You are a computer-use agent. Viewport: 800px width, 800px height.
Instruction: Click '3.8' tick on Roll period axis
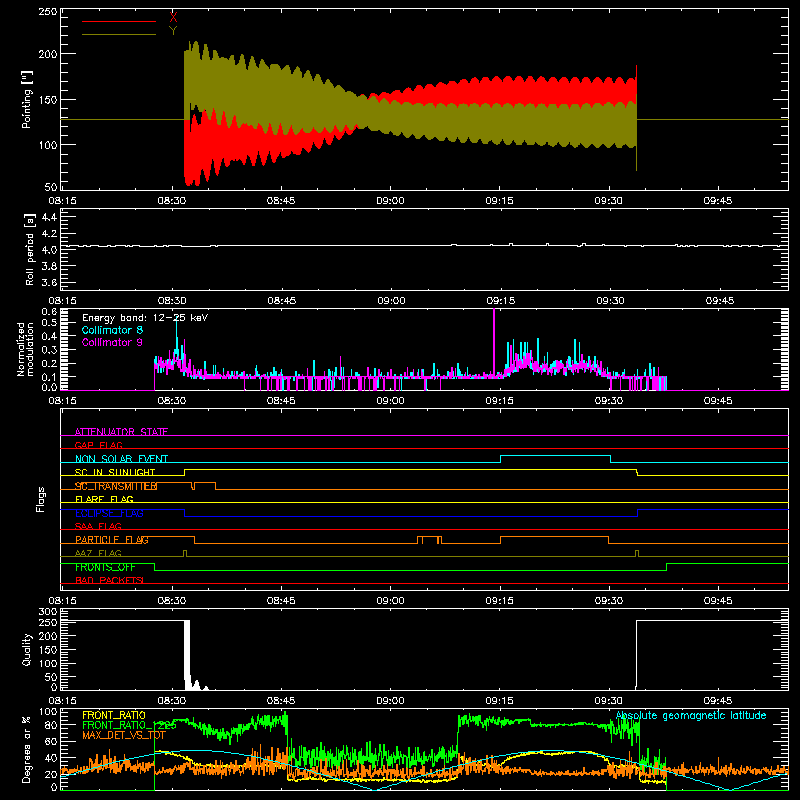49,266
